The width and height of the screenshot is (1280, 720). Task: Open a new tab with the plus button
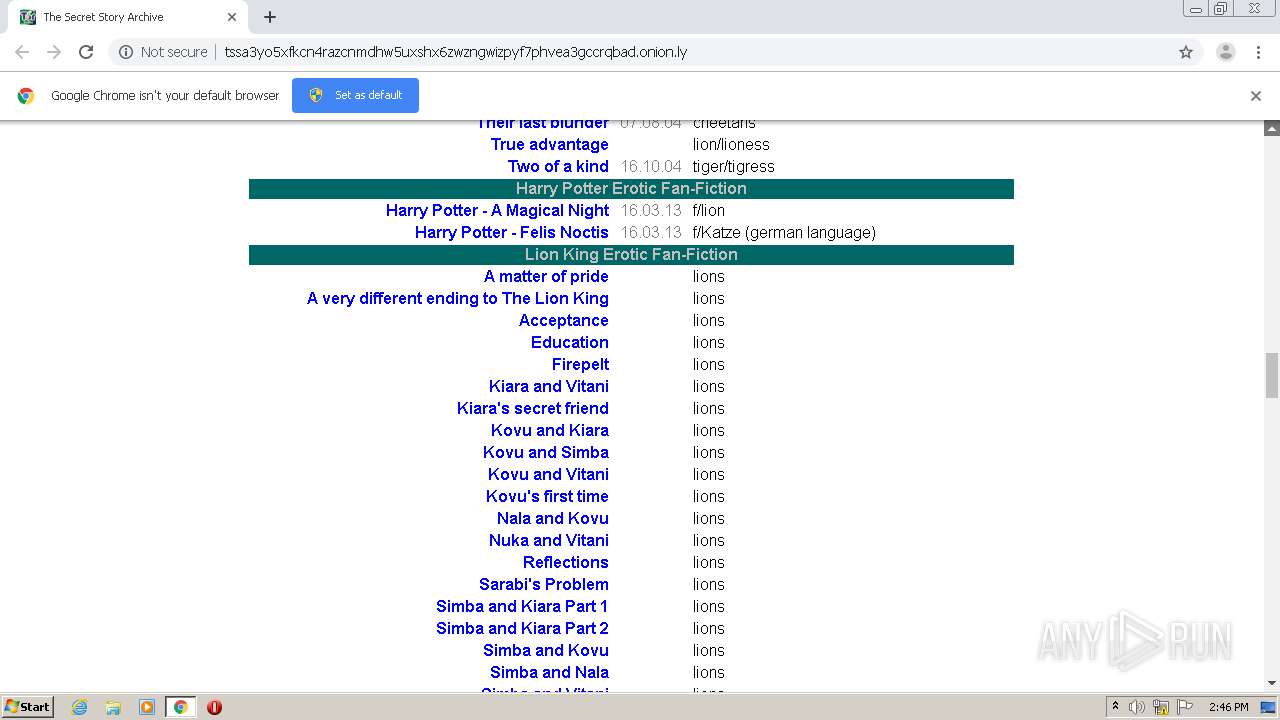tap(270, 17)
